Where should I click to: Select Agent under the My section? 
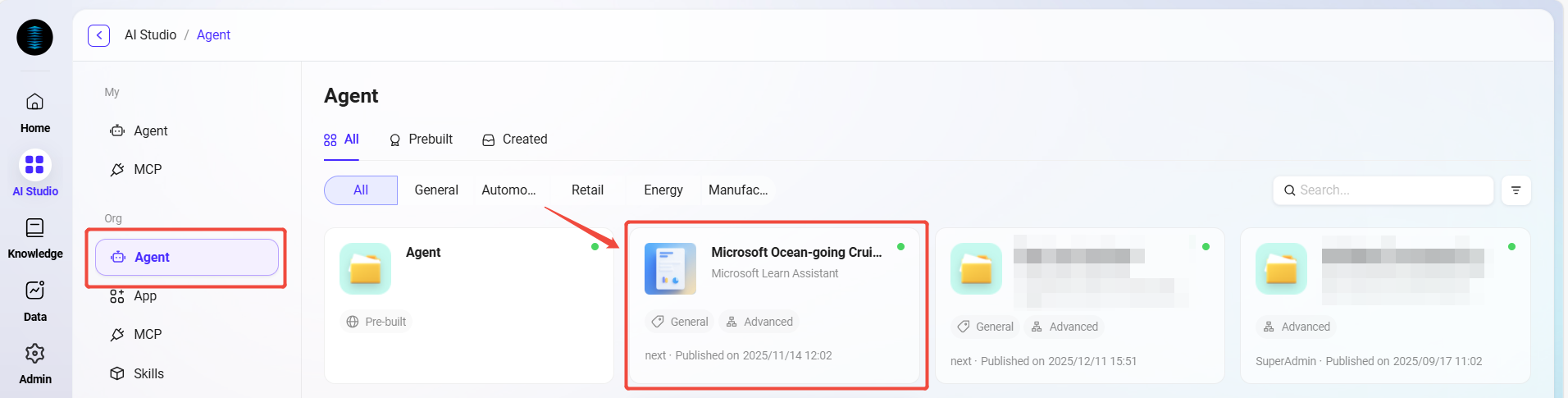pos(150,131)
